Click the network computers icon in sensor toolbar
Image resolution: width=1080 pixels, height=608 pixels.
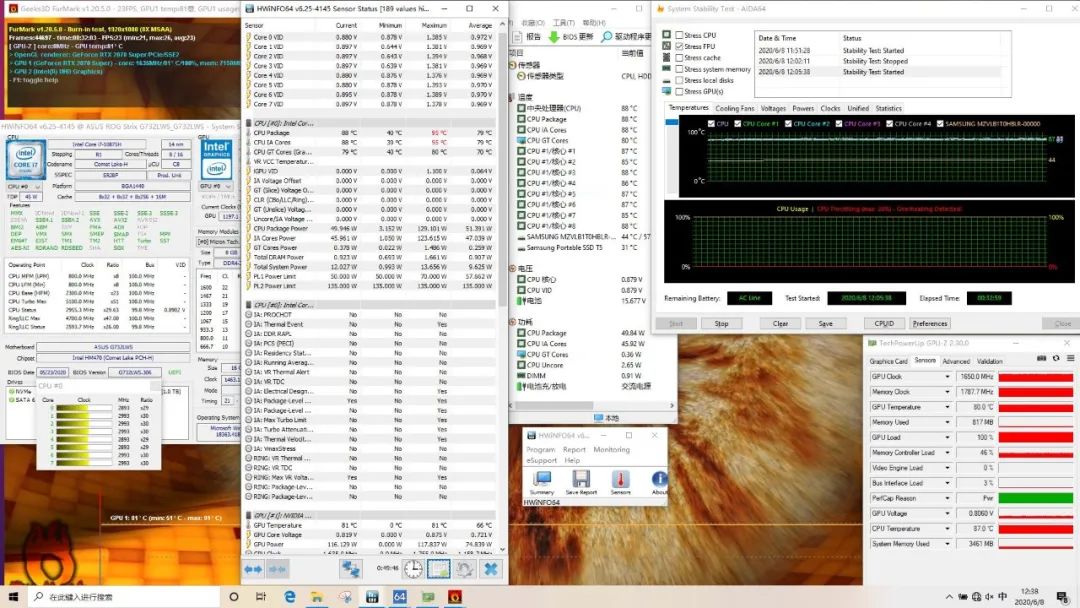(351, 569)
